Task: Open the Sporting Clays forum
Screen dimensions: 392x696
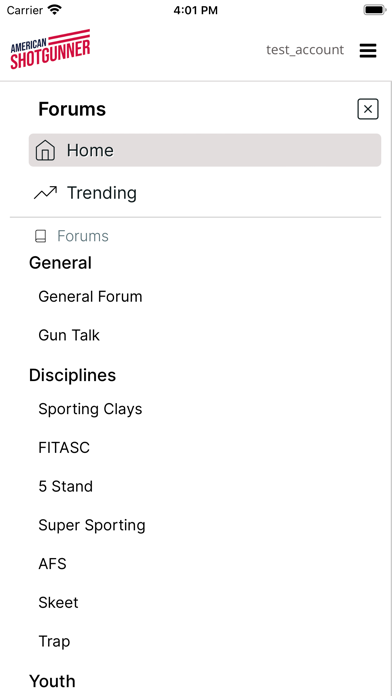Action: click(91, 409)
